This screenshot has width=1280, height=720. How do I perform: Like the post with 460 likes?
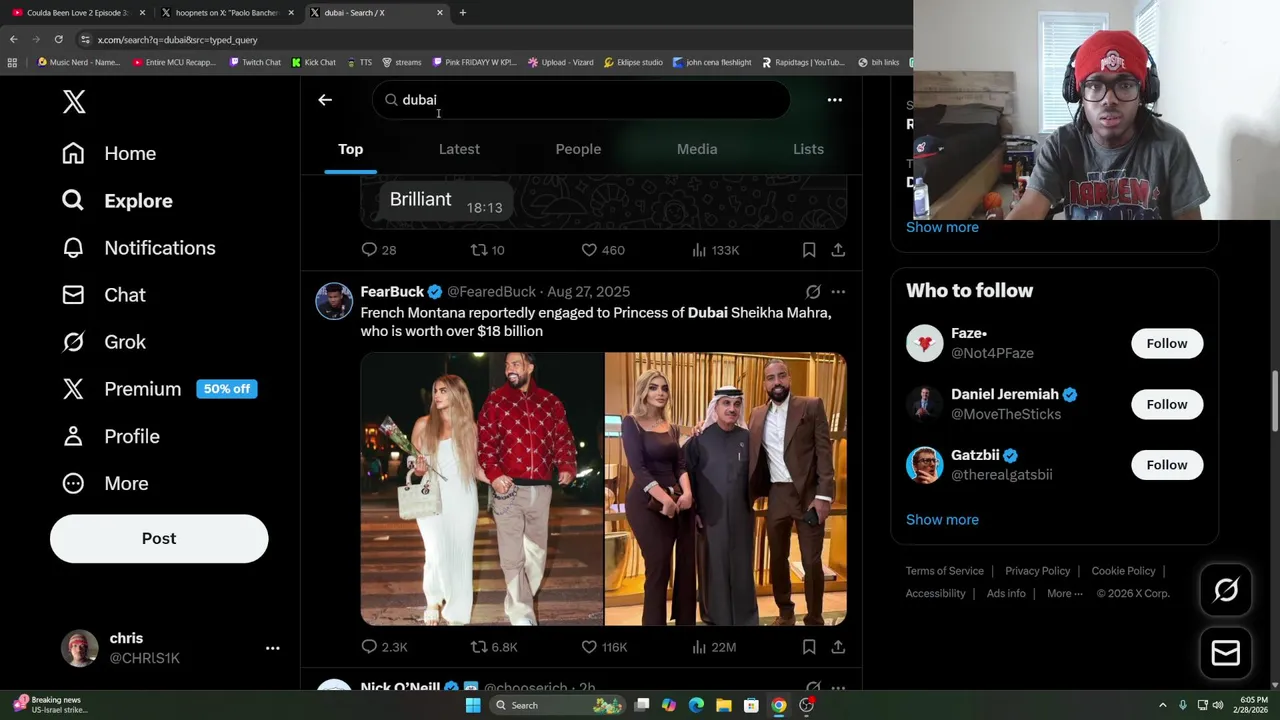[x=602, y=250]
